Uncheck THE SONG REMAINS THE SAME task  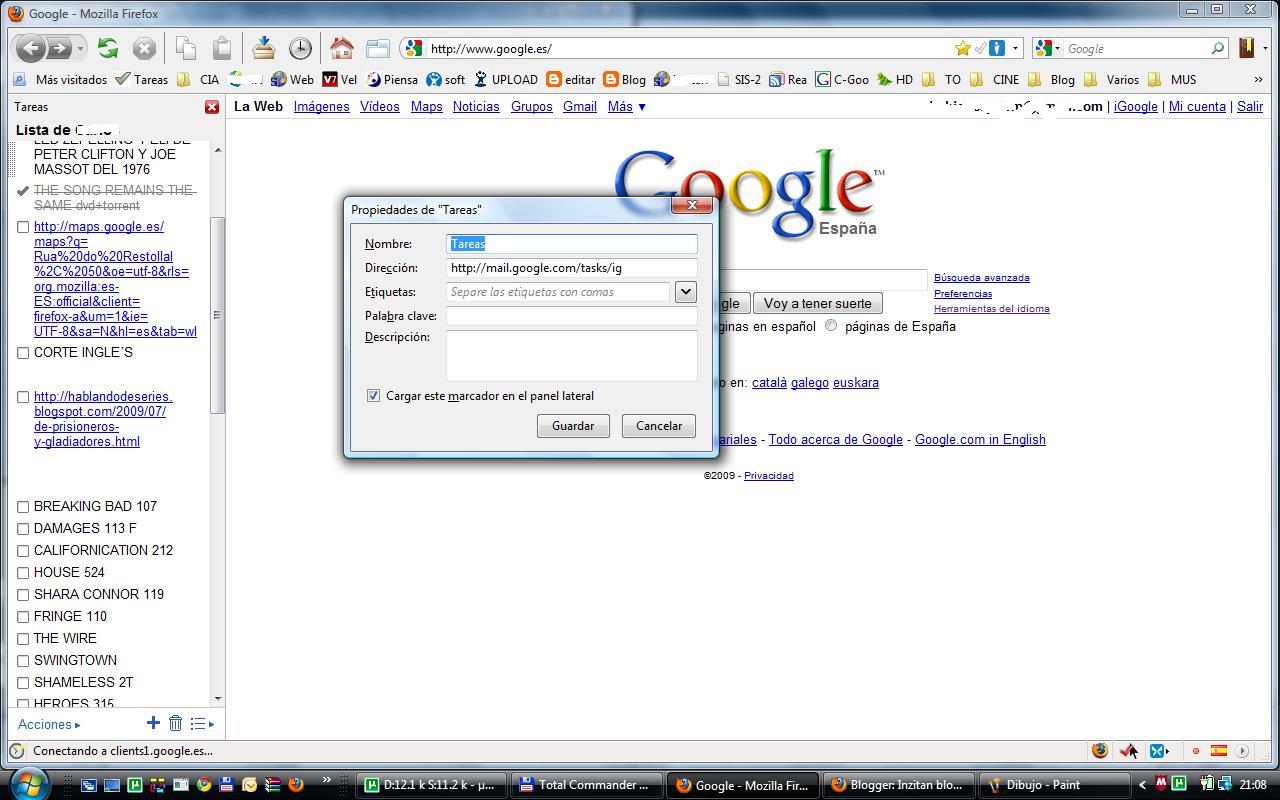[23, 190]
